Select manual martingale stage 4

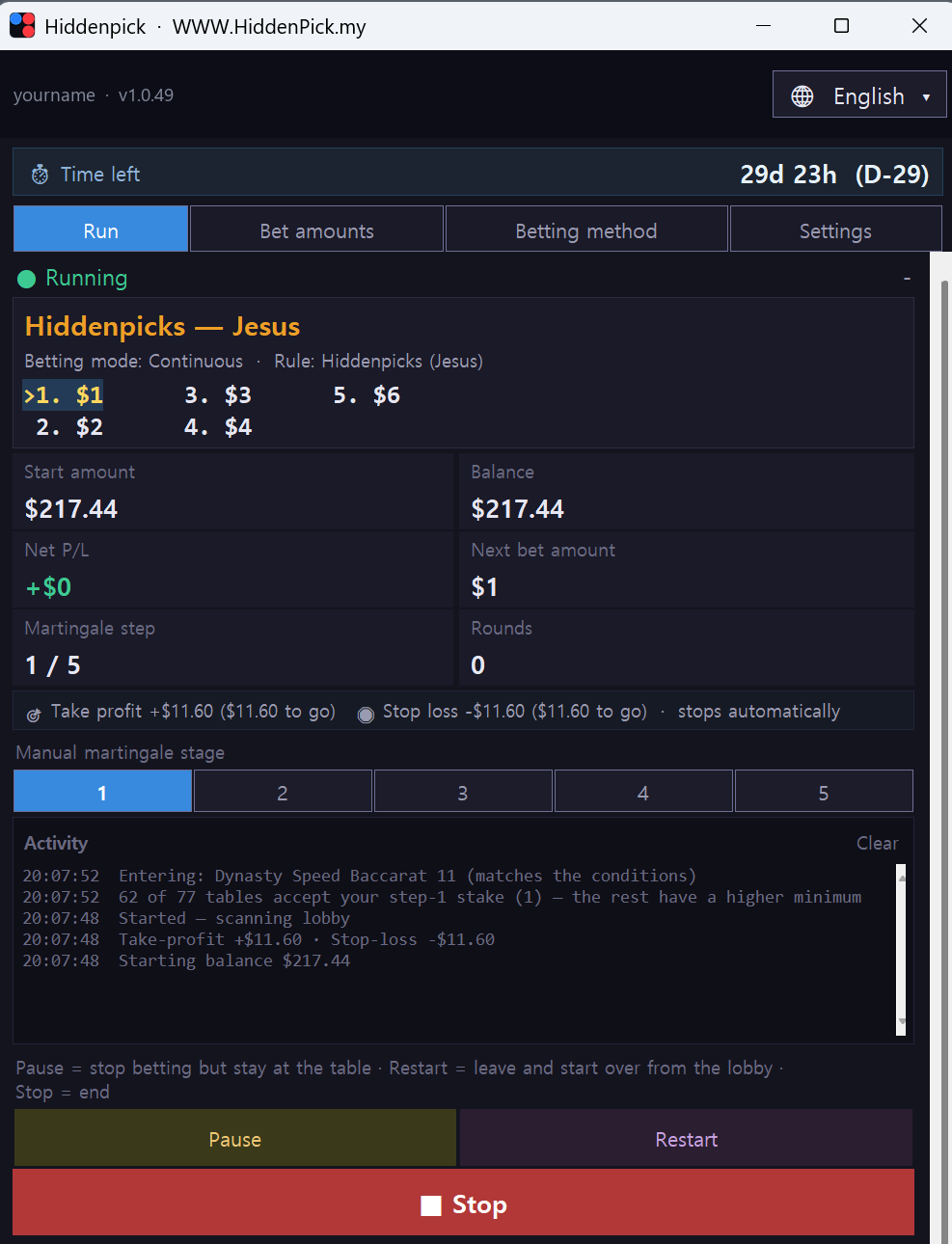(x=643, y=792)
